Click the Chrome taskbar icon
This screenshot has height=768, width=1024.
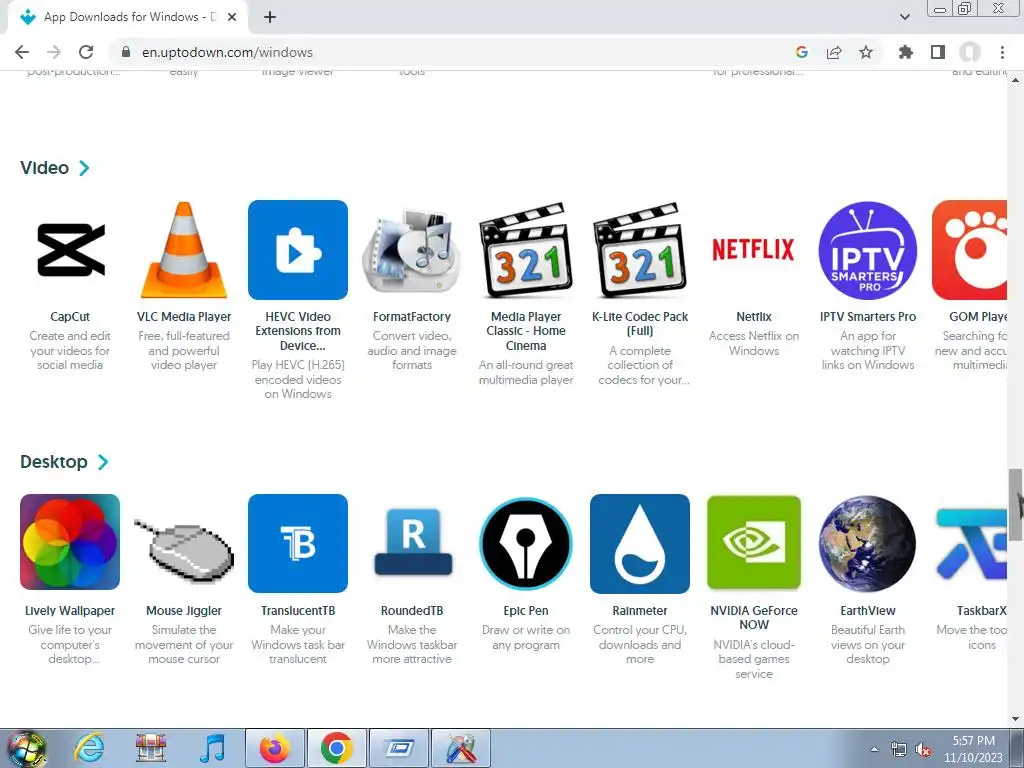(337, 748)
